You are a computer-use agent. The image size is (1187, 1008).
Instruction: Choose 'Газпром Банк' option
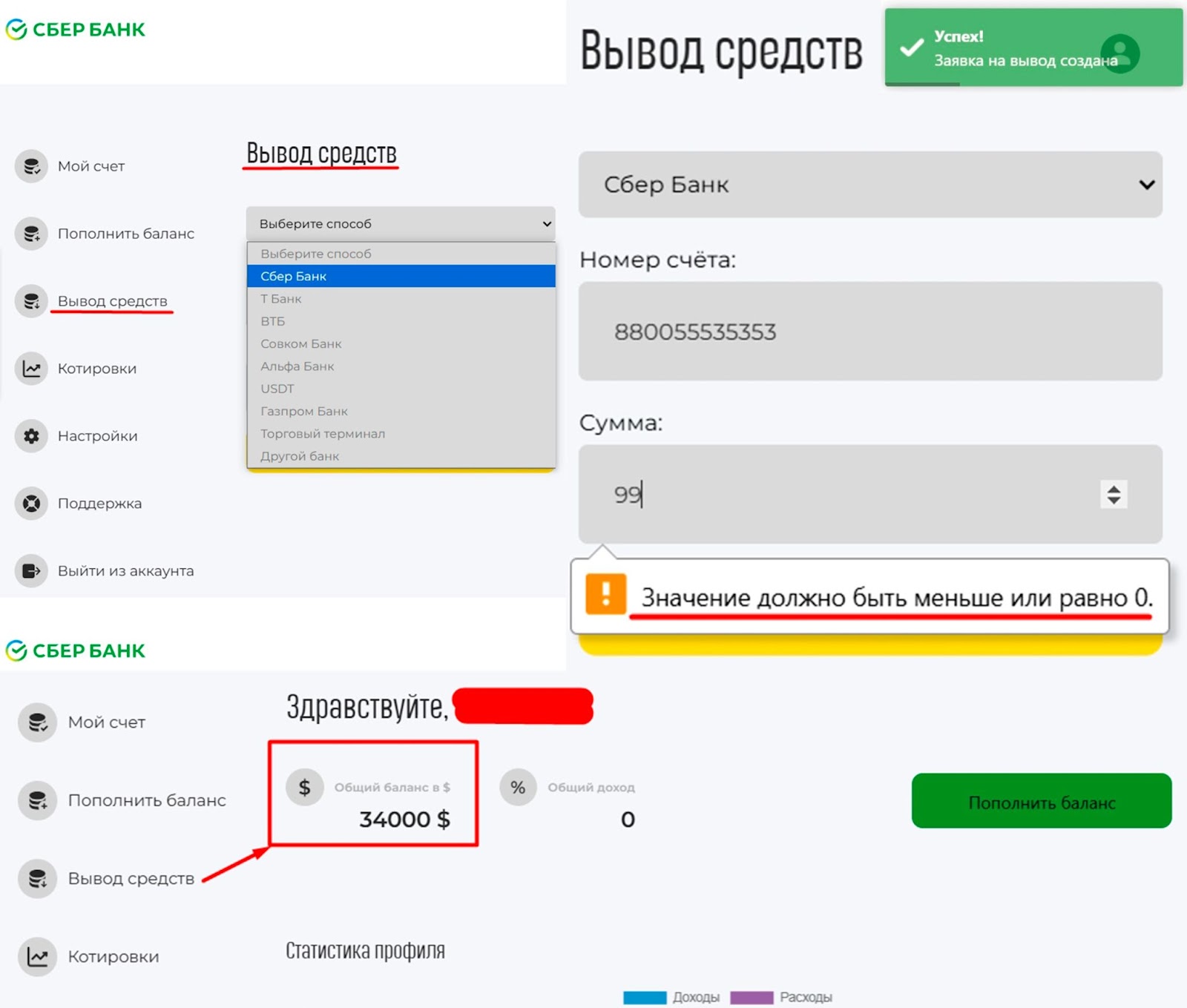tap(401, 411)
